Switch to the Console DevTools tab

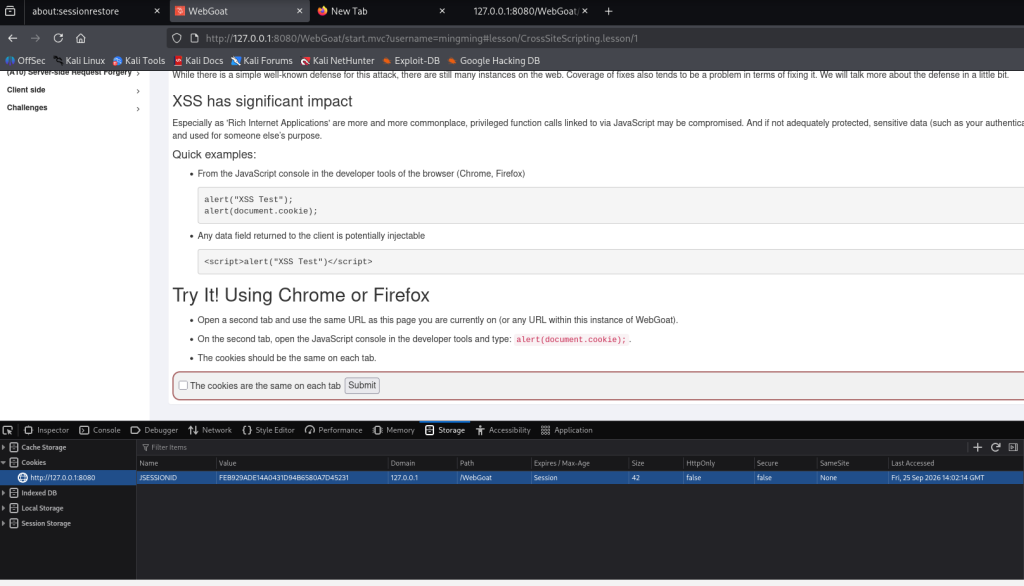point(100,430)
